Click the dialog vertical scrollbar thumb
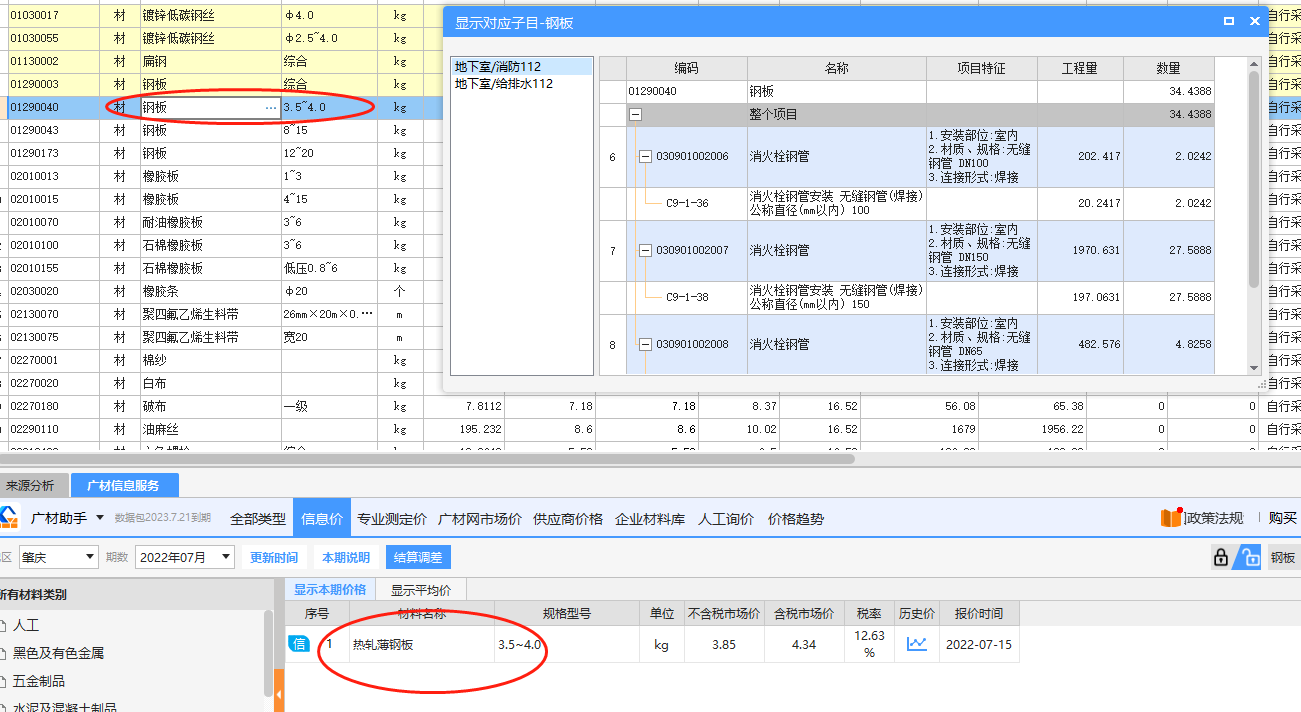Viewport: 1301px width, 712px height. point(1254,180)
